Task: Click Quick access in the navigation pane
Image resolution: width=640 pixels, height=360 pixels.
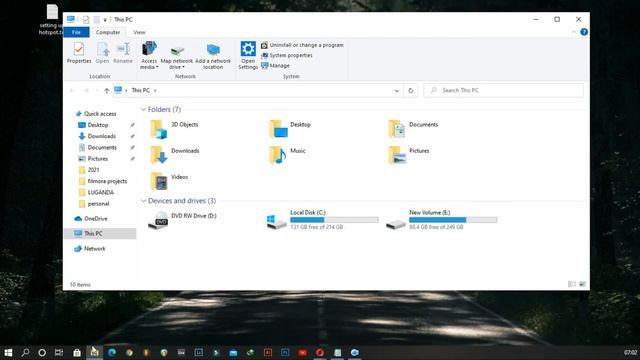Action: [96, 114]
